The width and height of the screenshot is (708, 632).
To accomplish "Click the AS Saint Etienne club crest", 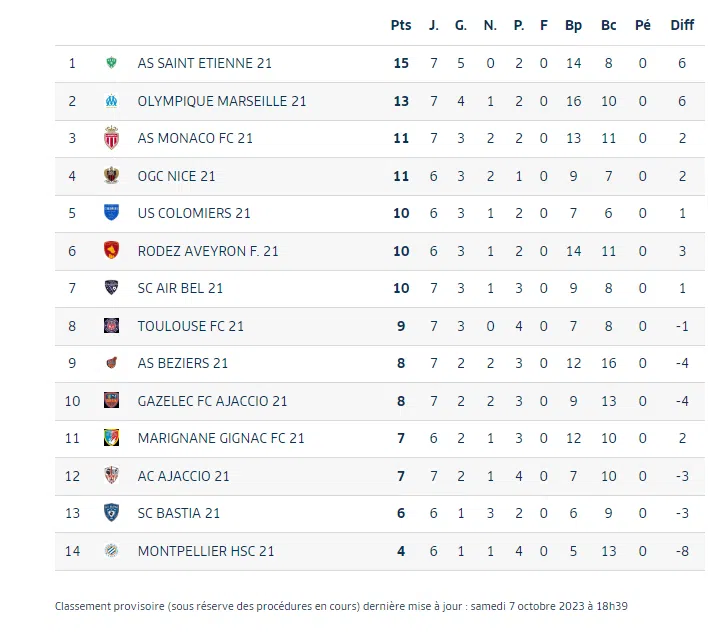I will (x=111, y=63).
